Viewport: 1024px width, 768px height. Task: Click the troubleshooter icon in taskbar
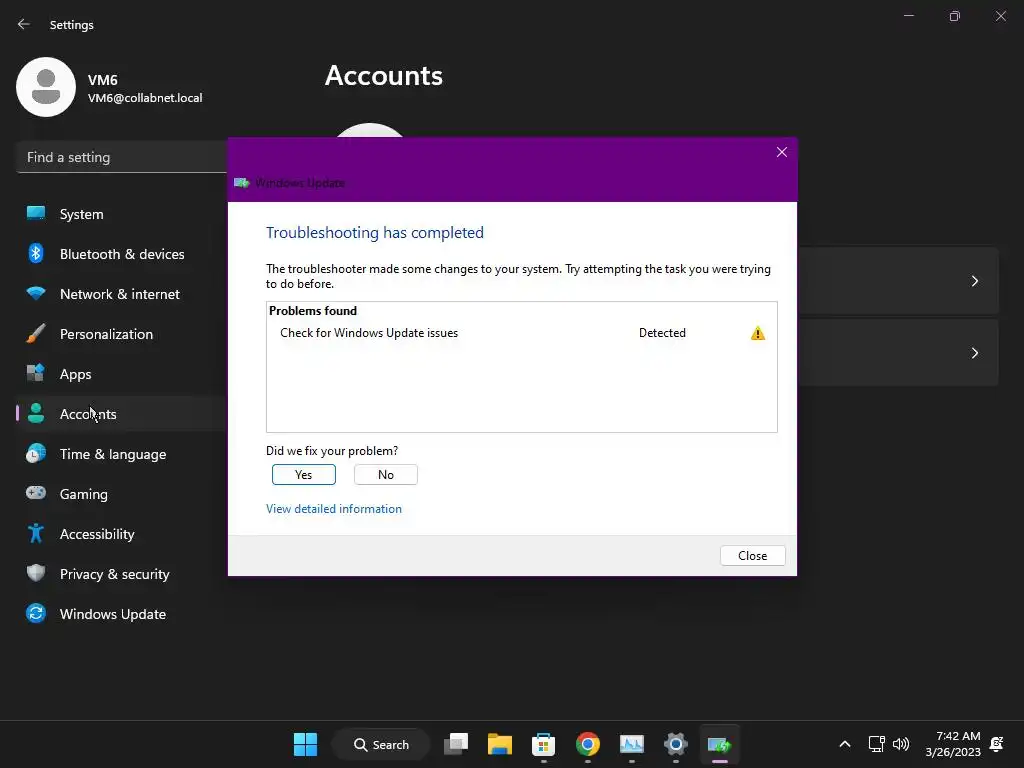coord(720,744)
